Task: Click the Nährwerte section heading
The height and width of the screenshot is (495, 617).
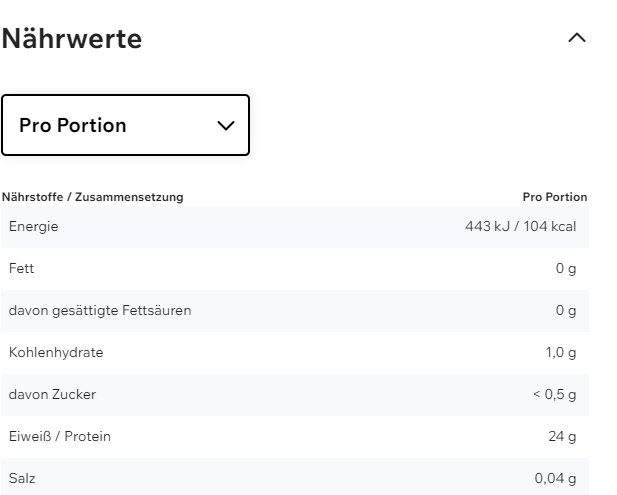Action: pyautogui.click(x=72, y=39)
